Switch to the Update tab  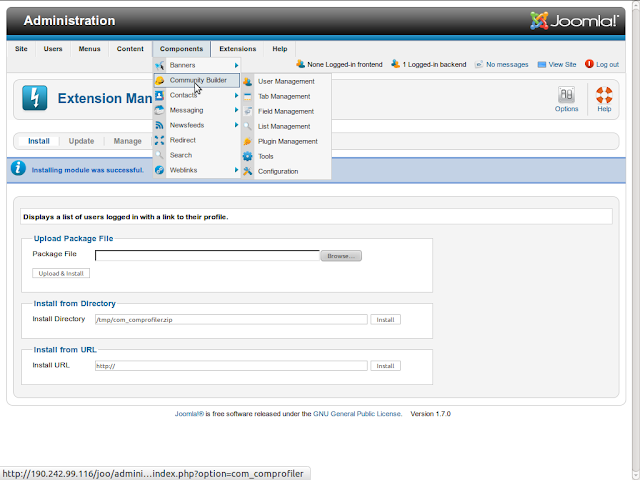81,141
